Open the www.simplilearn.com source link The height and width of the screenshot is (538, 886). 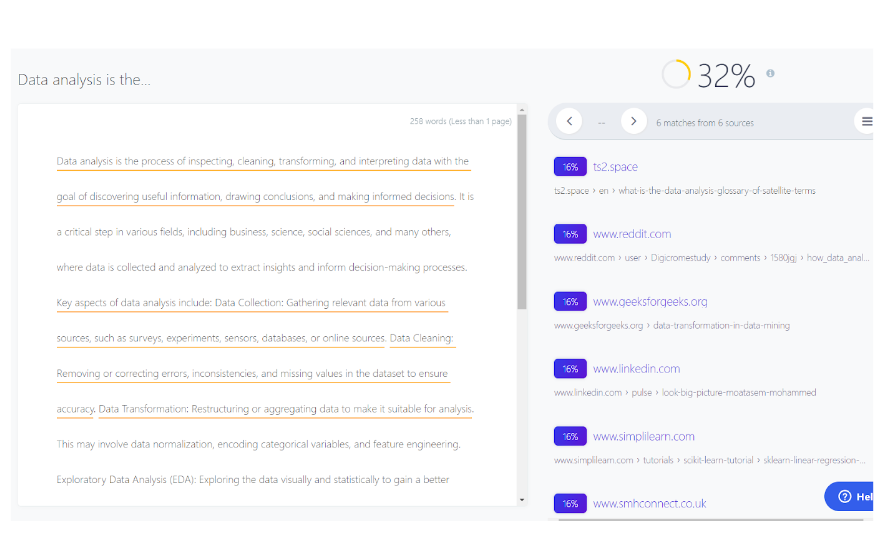click(x=643, y=436)
